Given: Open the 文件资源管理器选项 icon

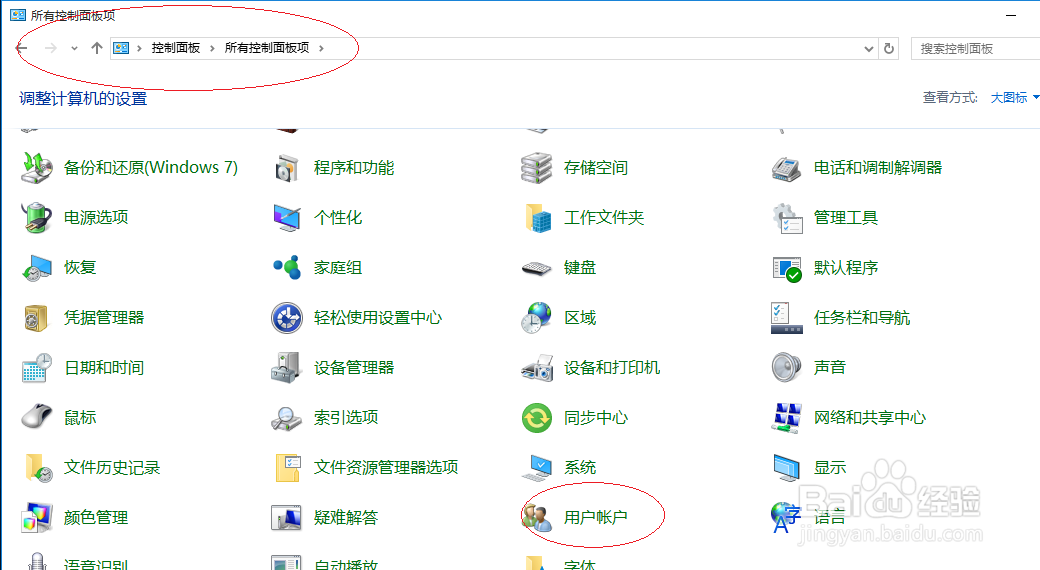Looking at the screenshot, I should tap(287, 467).
